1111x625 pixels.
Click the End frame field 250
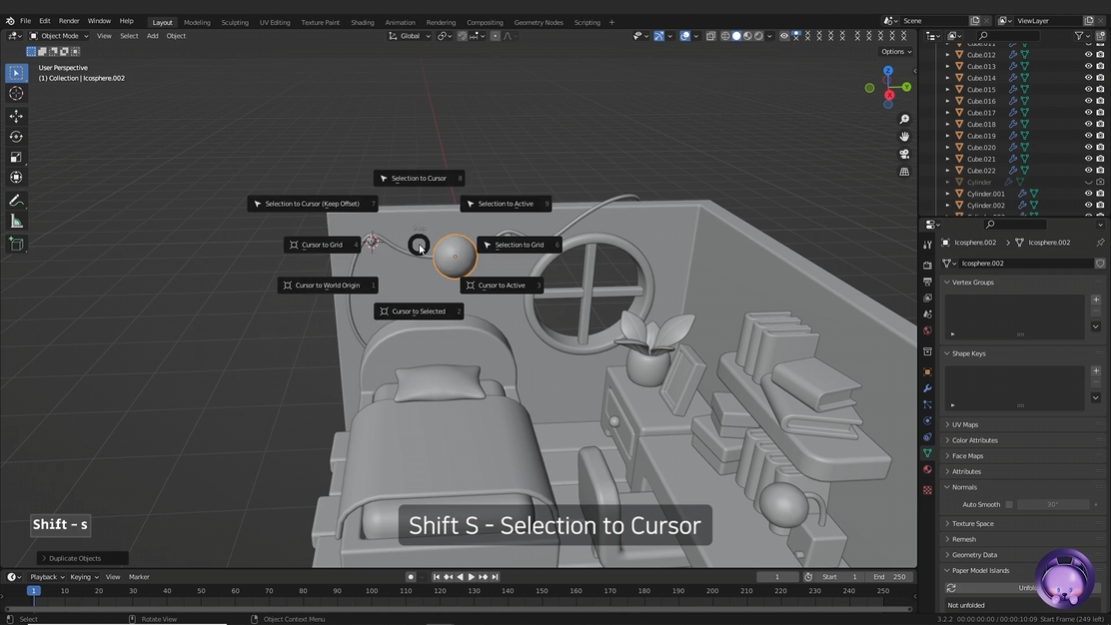pyautogui.click(x=890, y=577)
